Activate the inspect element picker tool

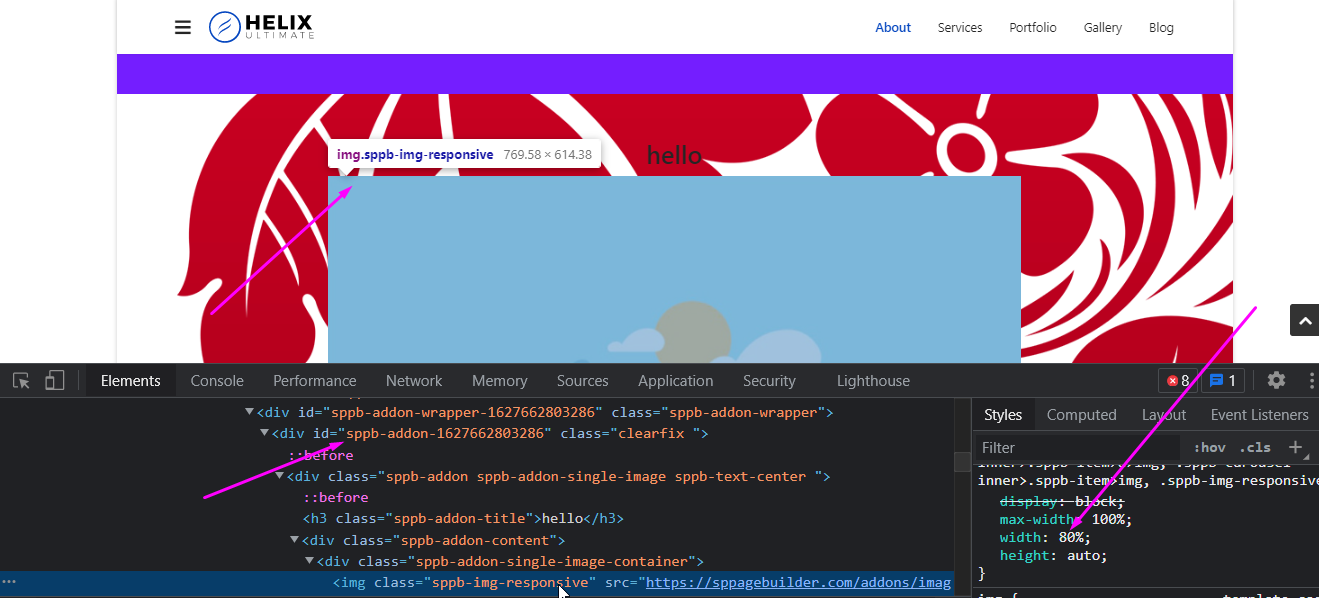tap(21, 381)
